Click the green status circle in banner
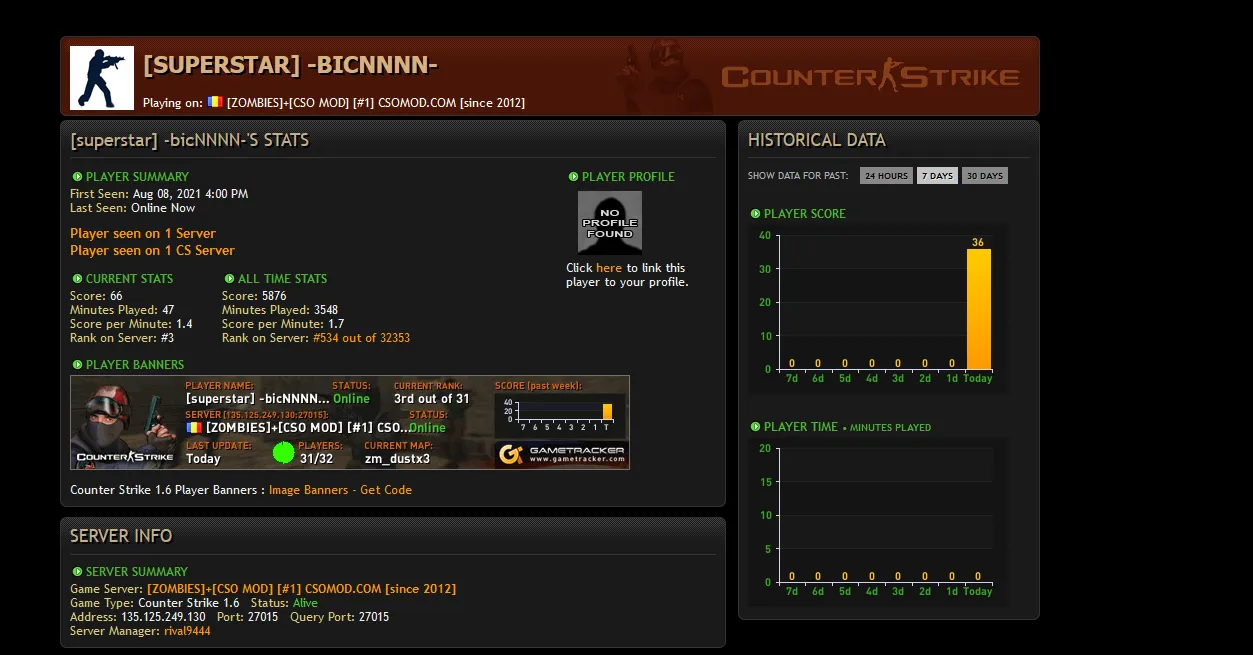This screenshot has width=1253, height=655. coord(284,453)
